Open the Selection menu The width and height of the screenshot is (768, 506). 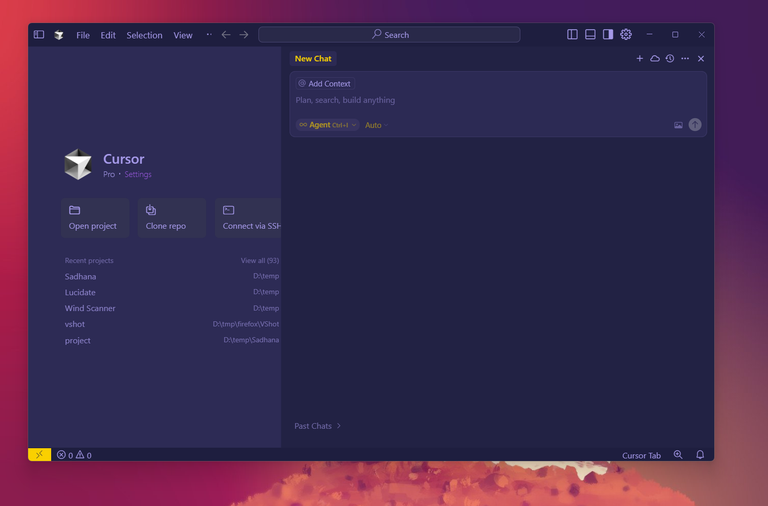tap(144, 35)
